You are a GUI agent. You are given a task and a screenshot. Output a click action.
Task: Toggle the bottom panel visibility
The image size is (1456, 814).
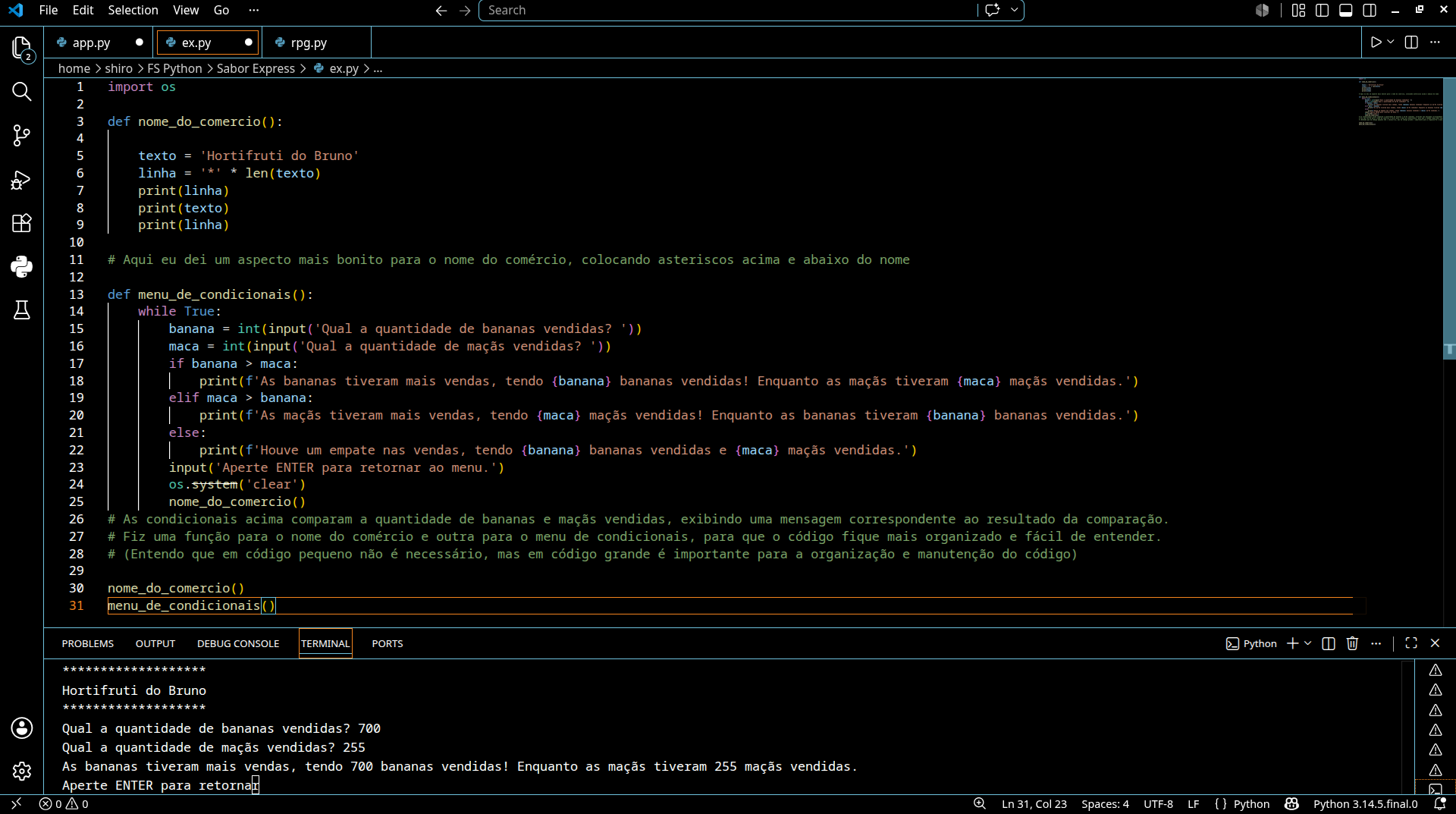(1346, 10)
